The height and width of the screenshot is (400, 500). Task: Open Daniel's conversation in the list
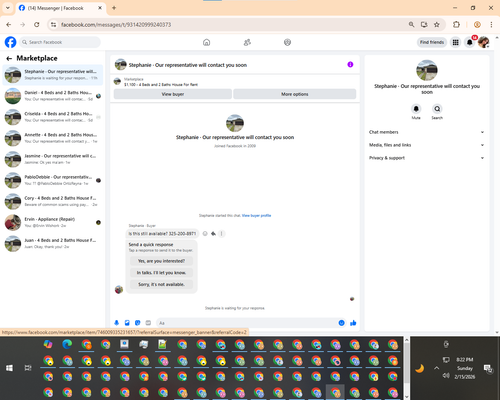point(53,96)
